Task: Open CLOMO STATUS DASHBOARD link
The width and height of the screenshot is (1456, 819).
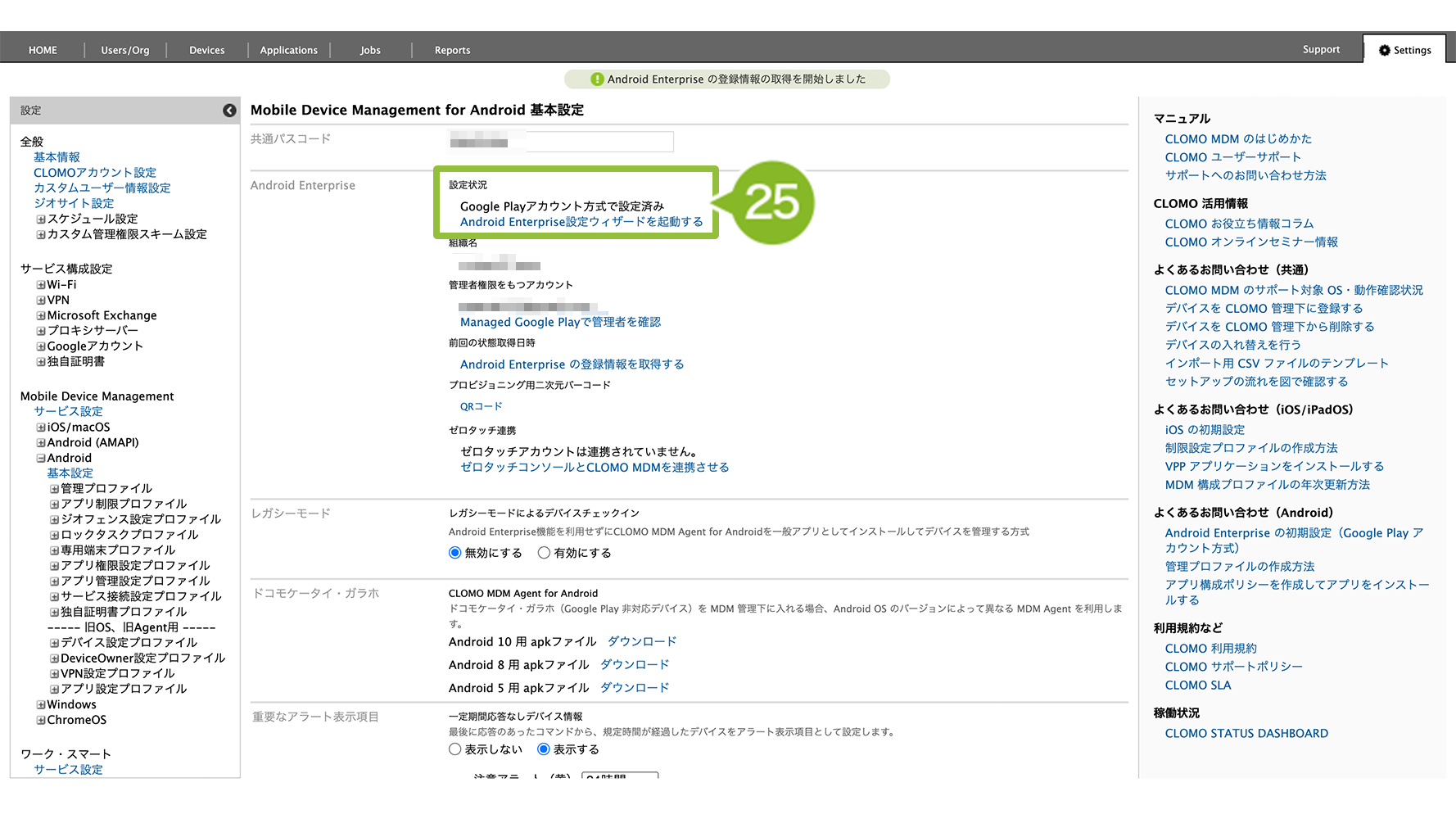Action: click(1246, 734)
